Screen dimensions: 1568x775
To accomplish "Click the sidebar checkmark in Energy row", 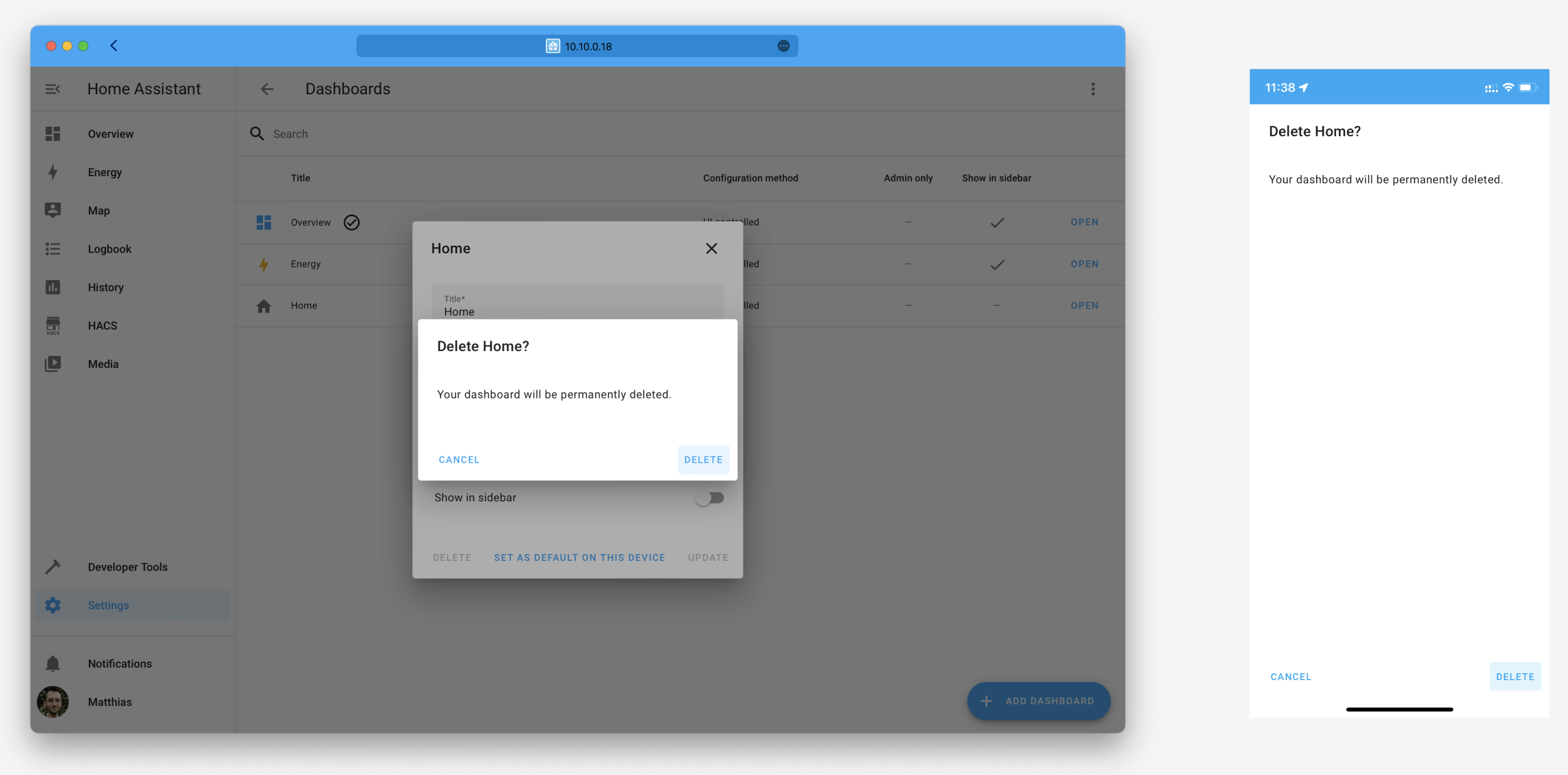I will (997, 264).
